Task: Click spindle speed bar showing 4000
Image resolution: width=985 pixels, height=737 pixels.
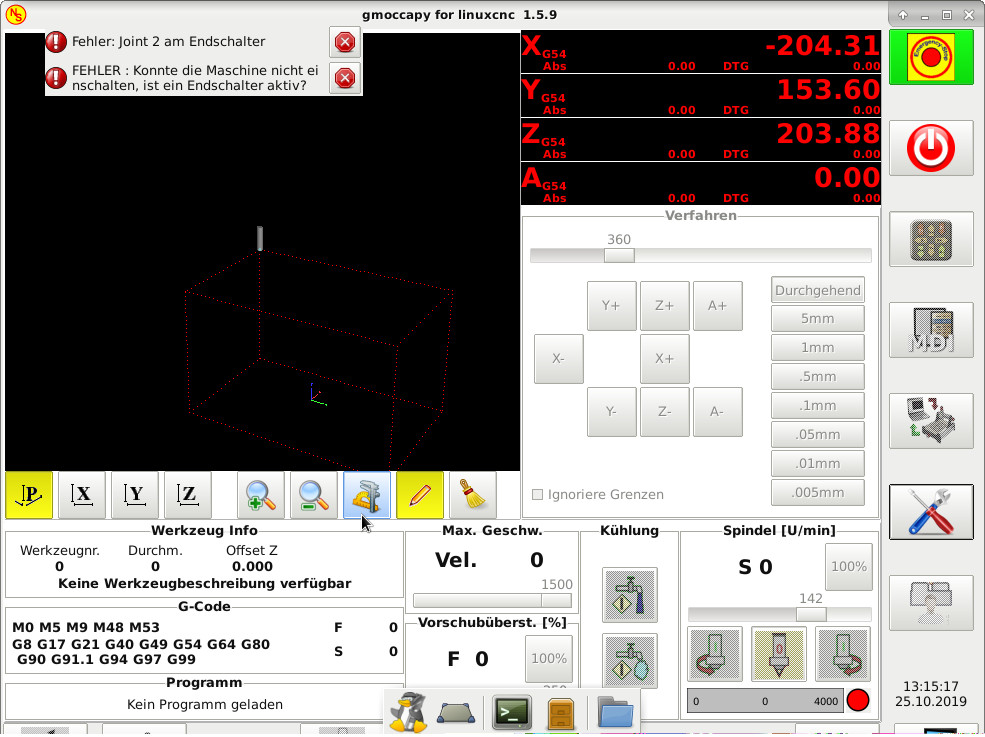Action: coord(766,701)
